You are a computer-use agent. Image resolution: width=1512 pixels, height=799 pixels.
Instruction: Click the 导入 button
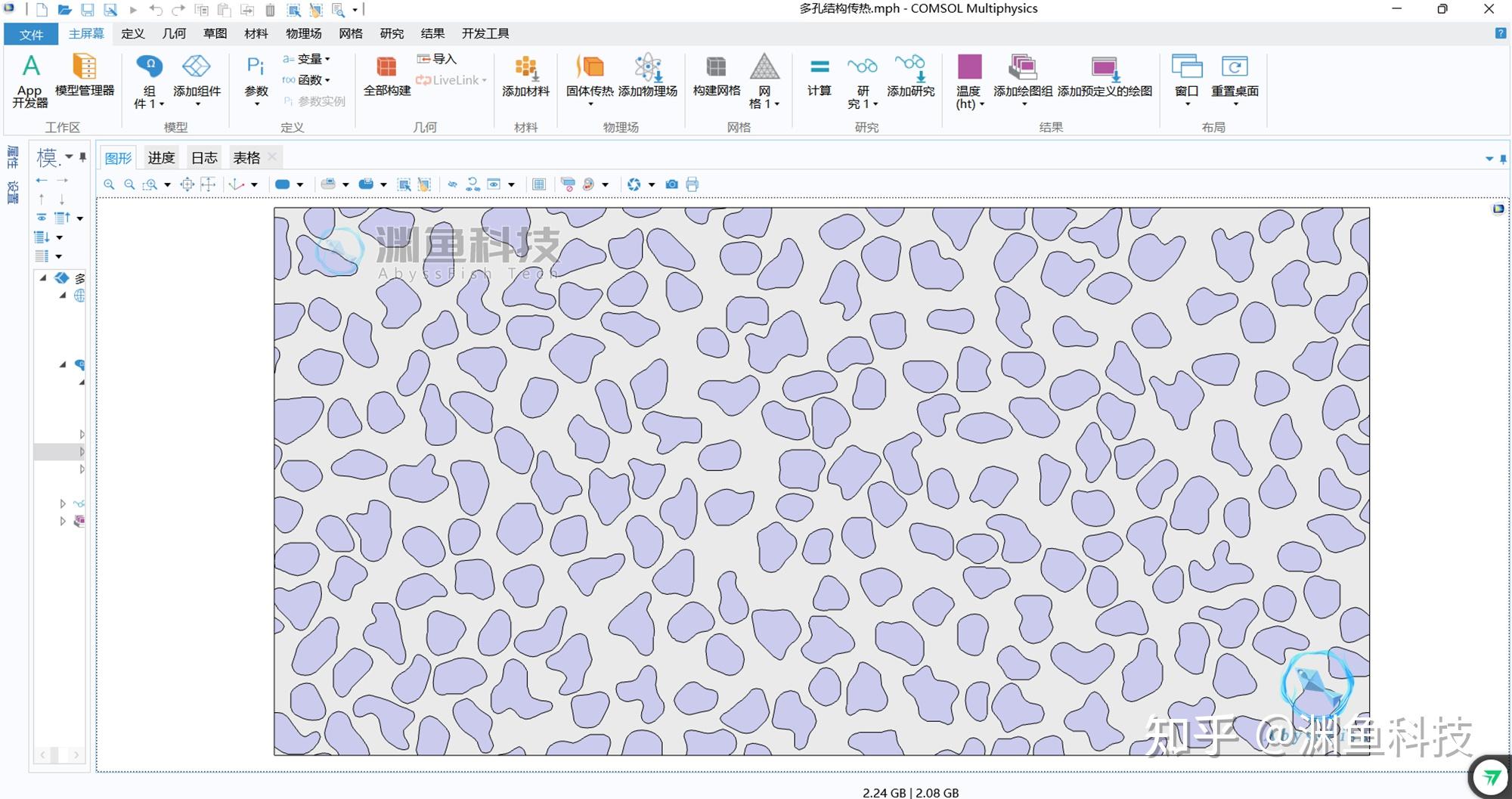click(437, 59)
